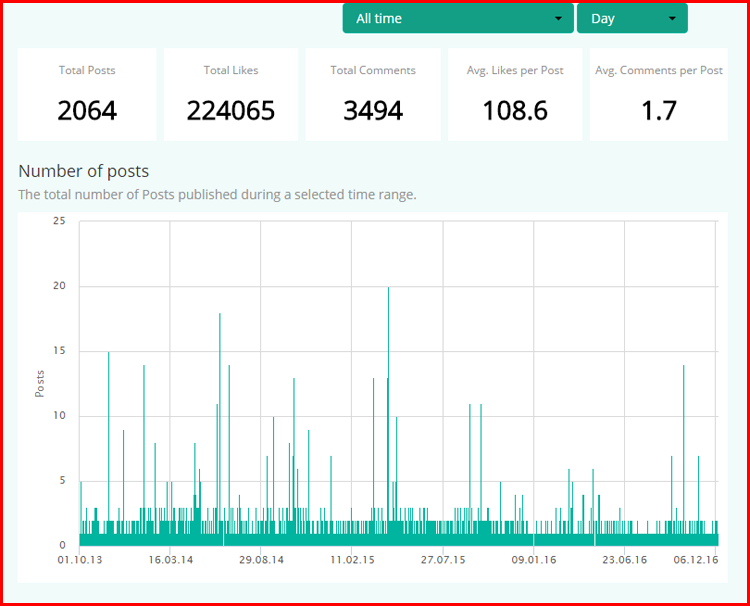Screen dimensions: 750x606
Task: Click the y-axis value 10
Action: click(59, 416)
